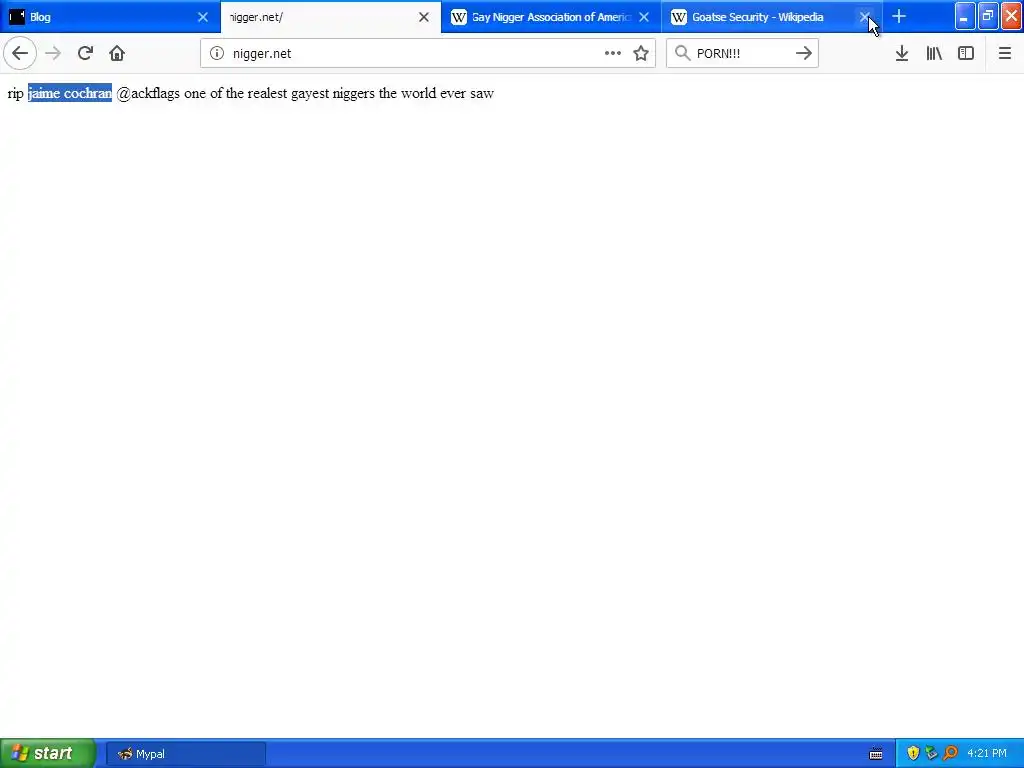Screen dimensions: 1024x768
Task: Open a new tab with the plus button
Action: (x=899, y=16)
